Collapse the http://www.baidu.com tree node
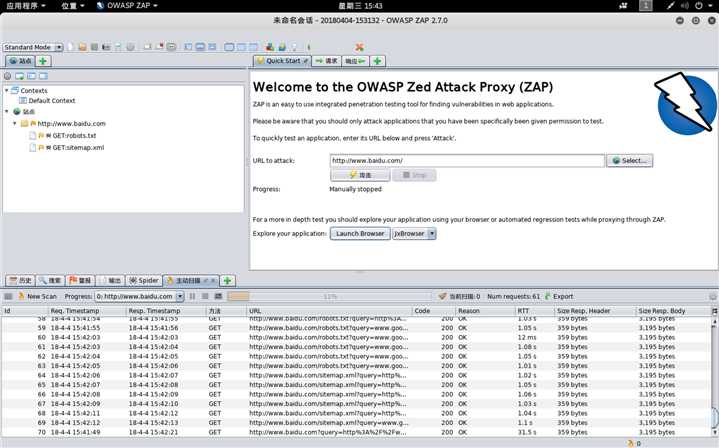Screen dimensions: 719x448 point(15,123)
